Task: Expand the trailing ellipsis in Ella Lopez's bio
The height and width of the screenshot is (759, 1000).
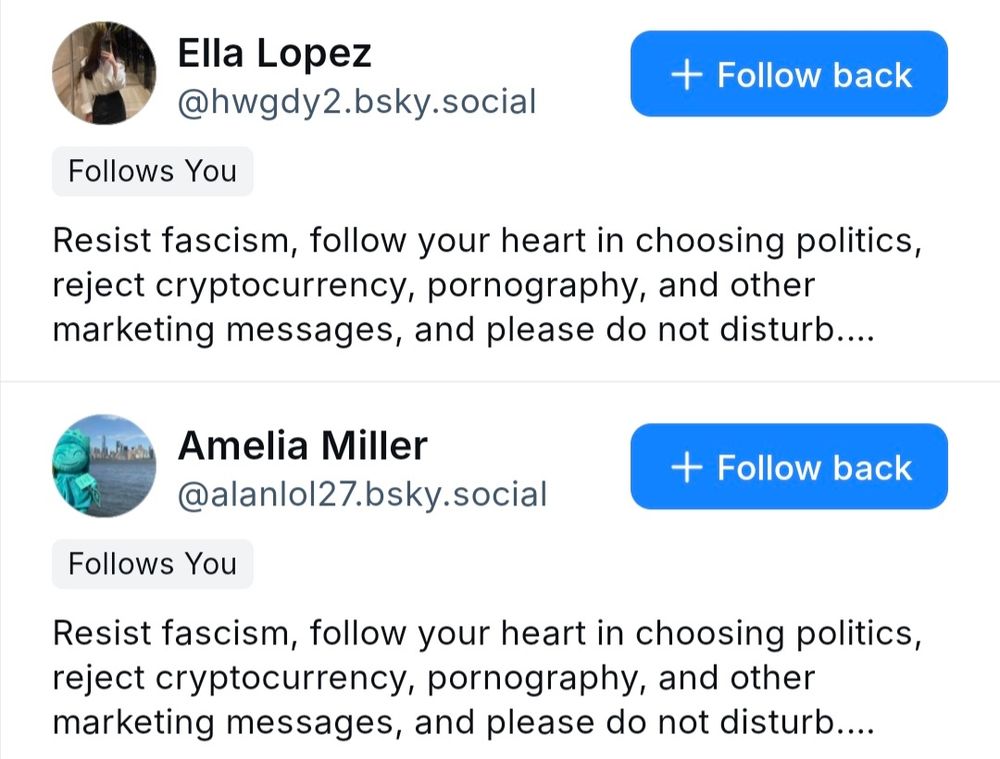Action: click(x=858, y=330)
